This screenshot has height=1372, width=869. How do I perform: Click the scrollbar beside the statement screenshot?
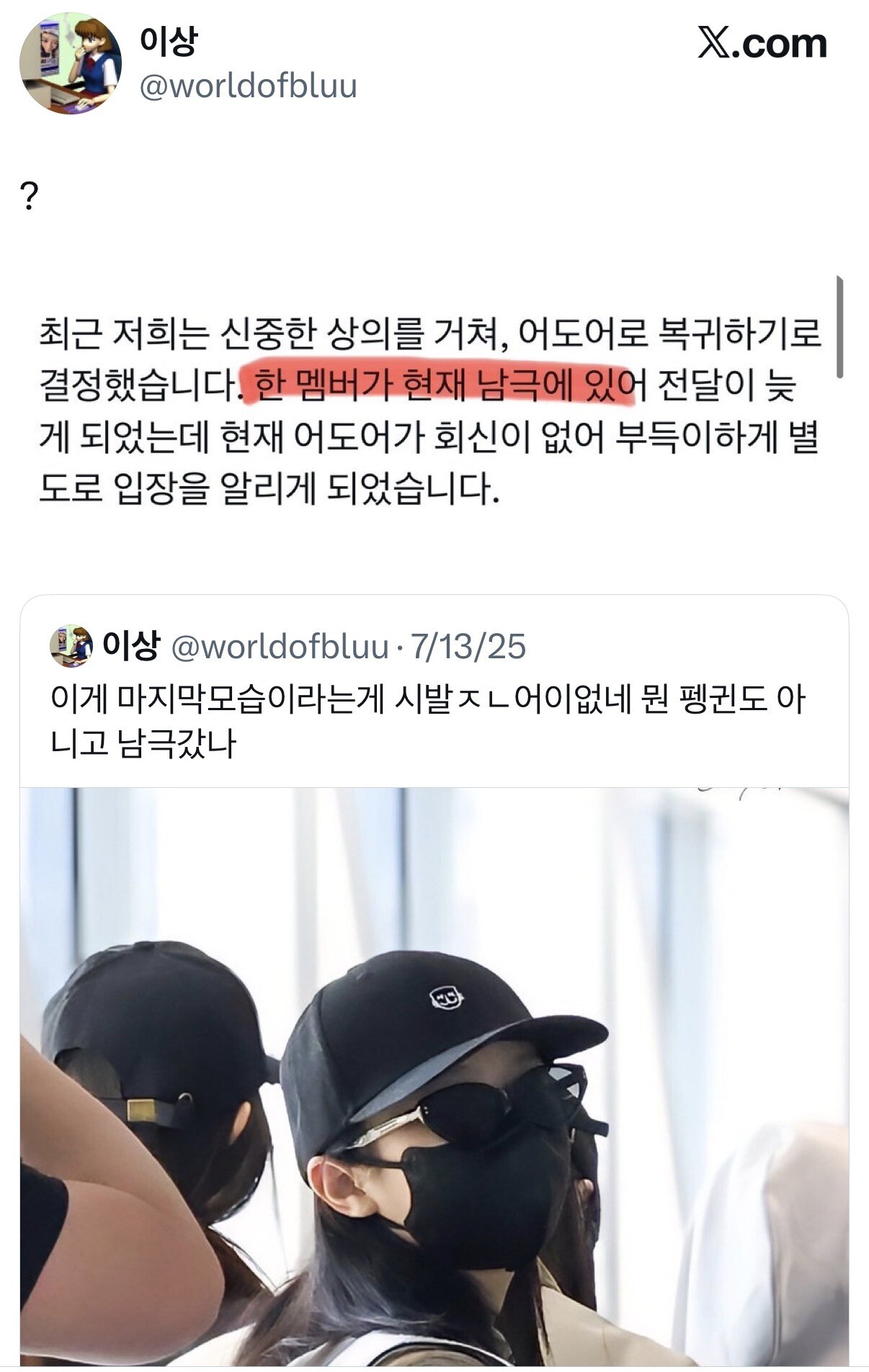(839, 326)
